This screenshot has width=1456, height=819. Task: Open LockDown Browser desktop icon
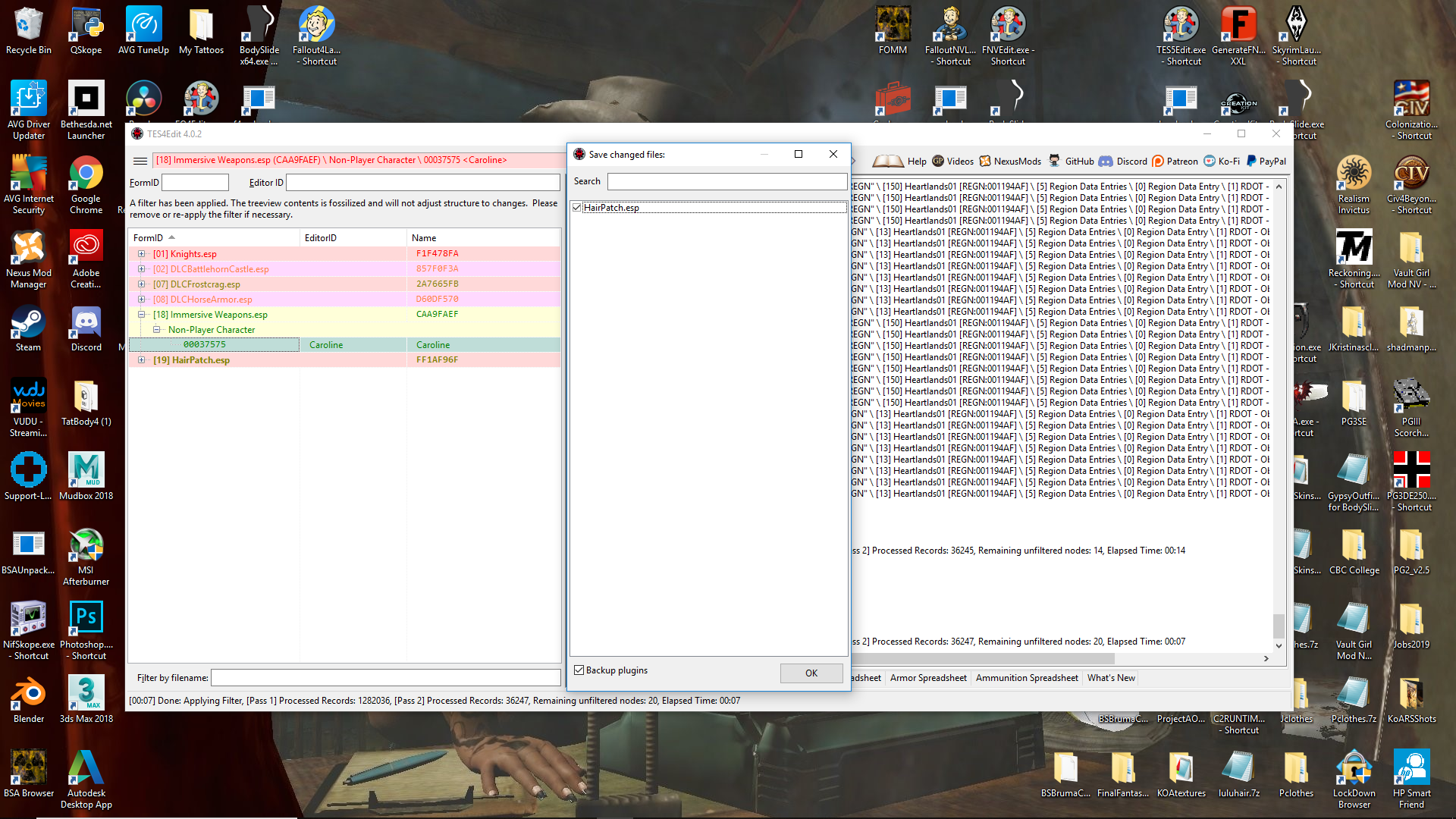pyautogui.click(x=1354, y=780)
